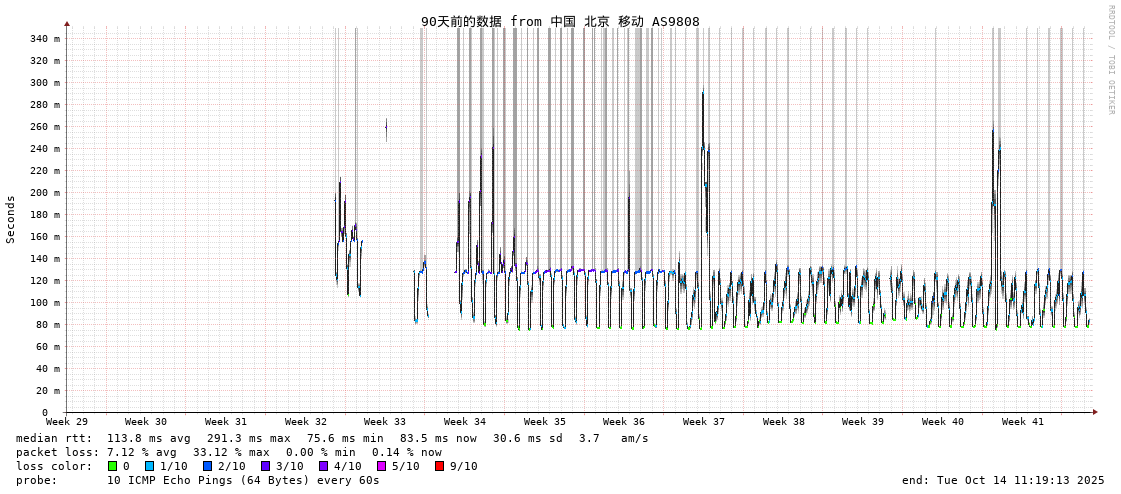Click the Week 29 label on time axis

point(67,422)
